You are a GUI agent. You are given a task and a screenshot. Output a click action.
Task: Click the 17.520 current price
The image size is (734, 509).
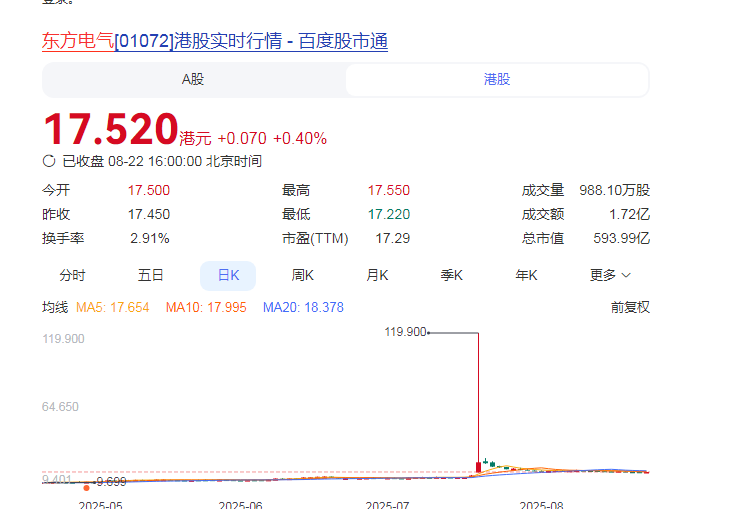110,129
